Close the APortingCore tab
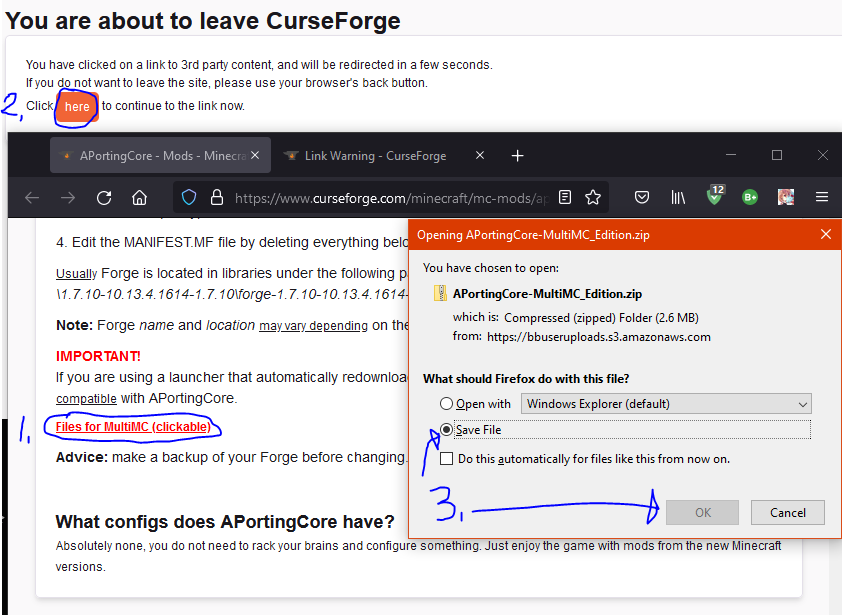Screen dimensions: 842x615 tap(255, 155)
